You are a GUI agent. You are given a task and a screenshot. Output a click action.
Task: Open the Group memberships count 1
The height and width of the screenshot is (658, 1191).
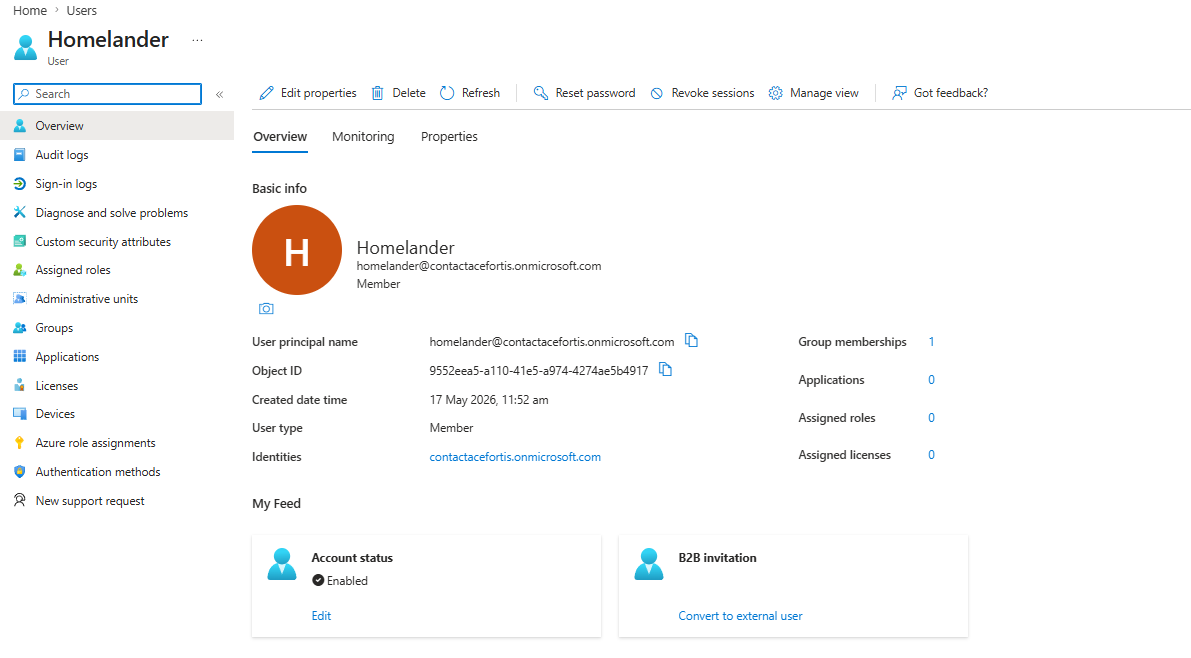pos(931,342)
